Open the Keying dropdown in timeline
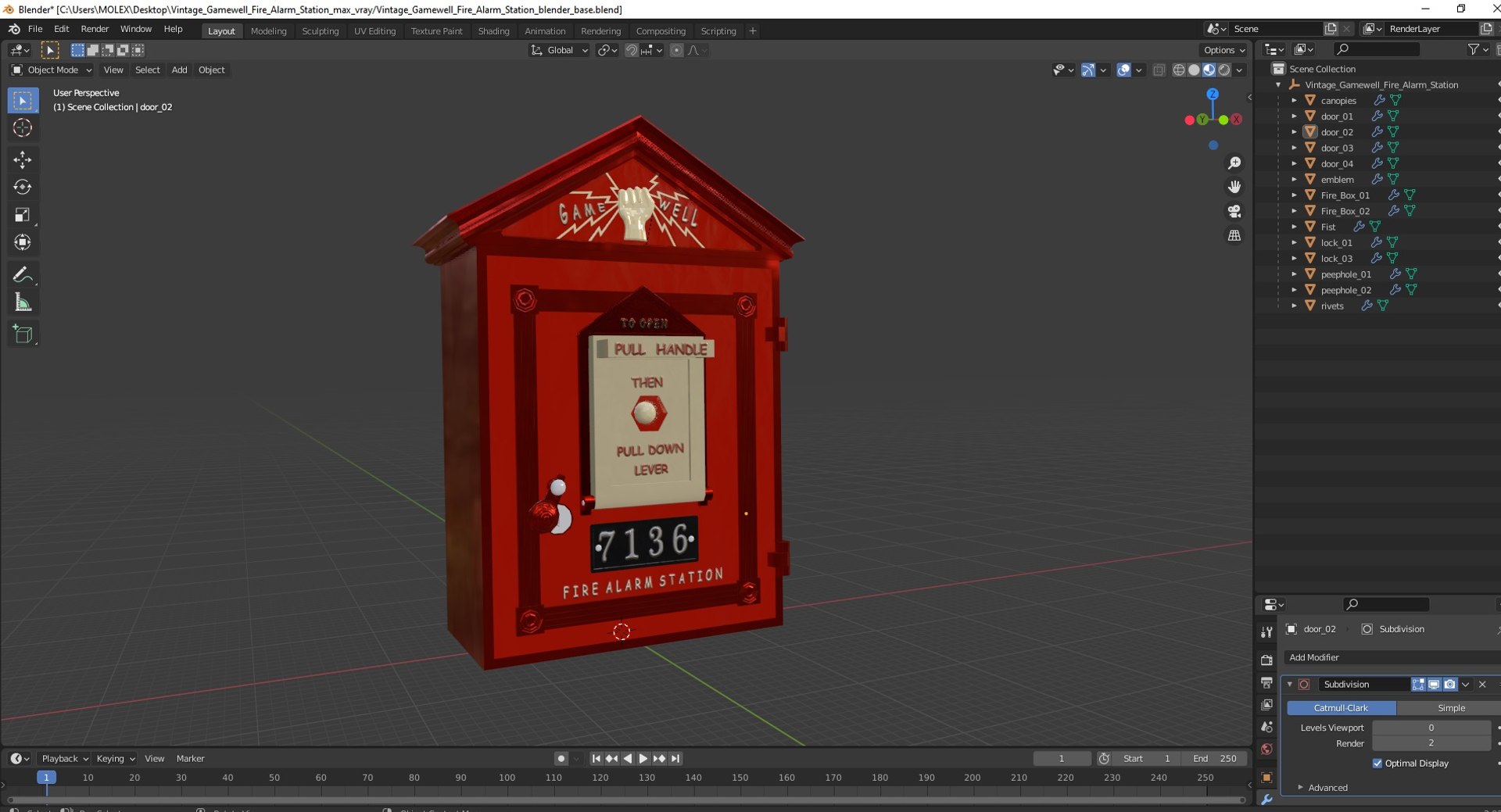 [x=115, y=759]
